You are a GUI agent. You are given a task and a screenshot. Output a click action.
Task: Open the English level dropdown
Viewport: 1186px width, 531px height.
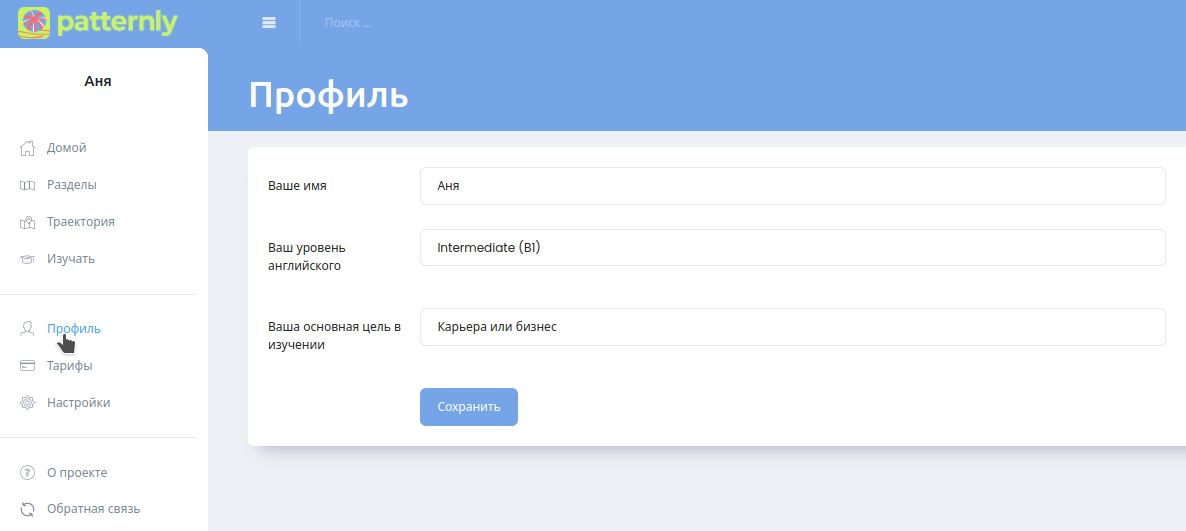pos(792,248)
